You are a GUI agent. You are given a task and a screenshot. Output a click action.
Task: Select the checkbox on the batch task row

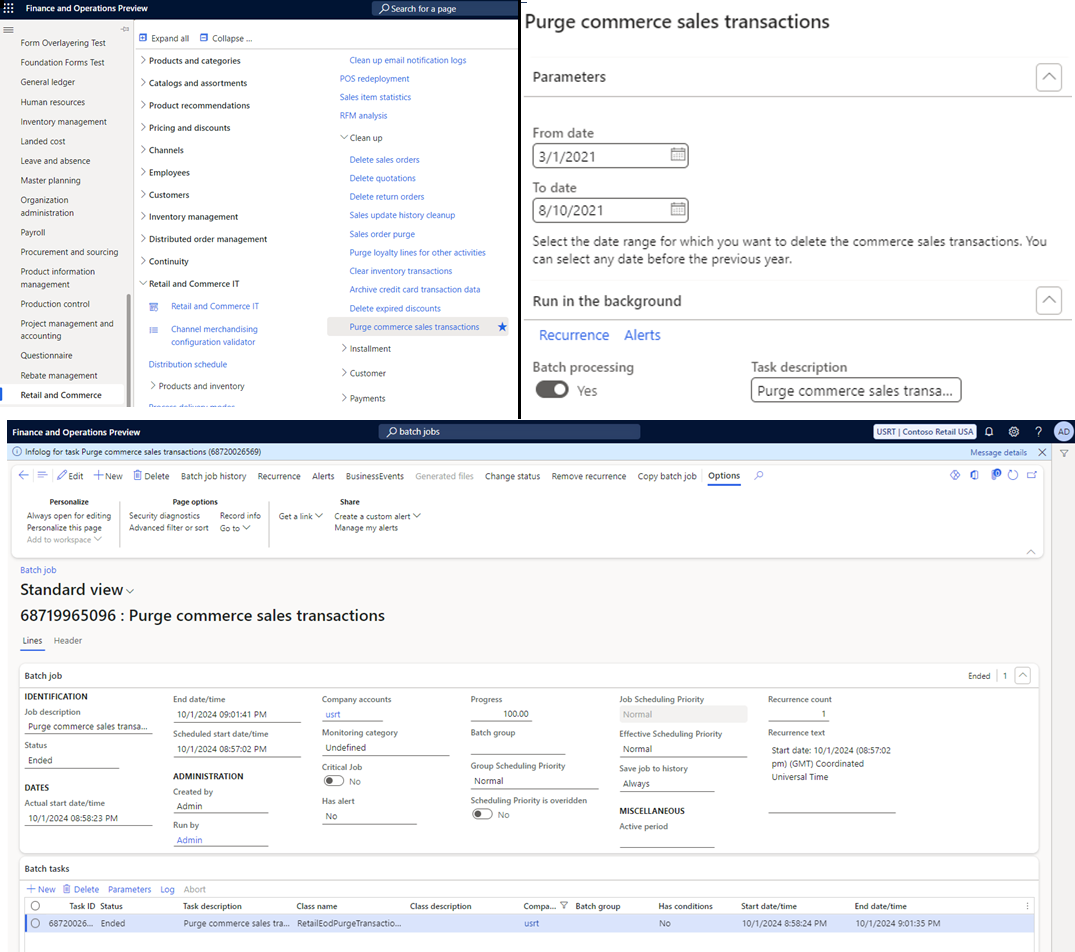point(35,923)
